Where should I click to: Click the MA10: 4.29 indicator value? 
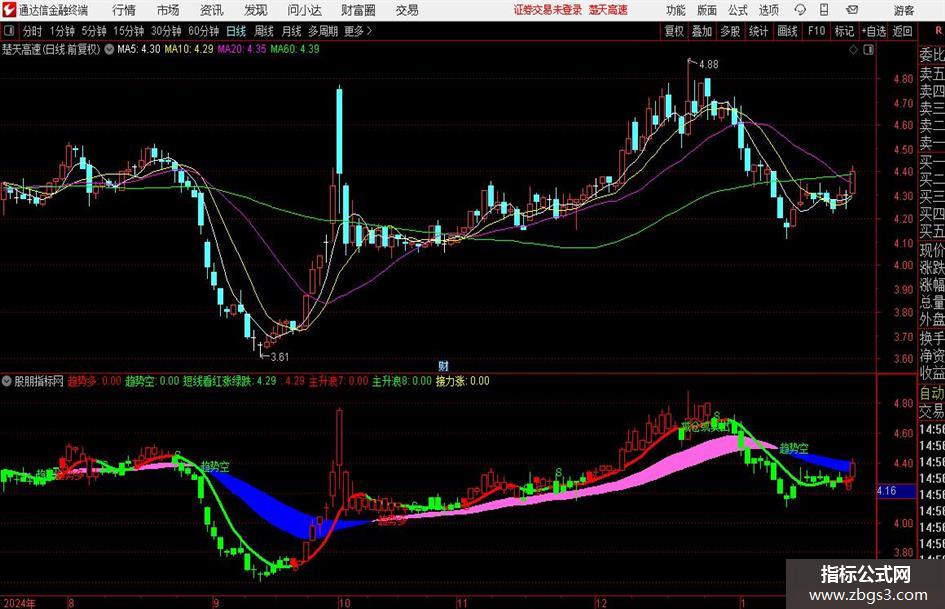pos(189,49)
